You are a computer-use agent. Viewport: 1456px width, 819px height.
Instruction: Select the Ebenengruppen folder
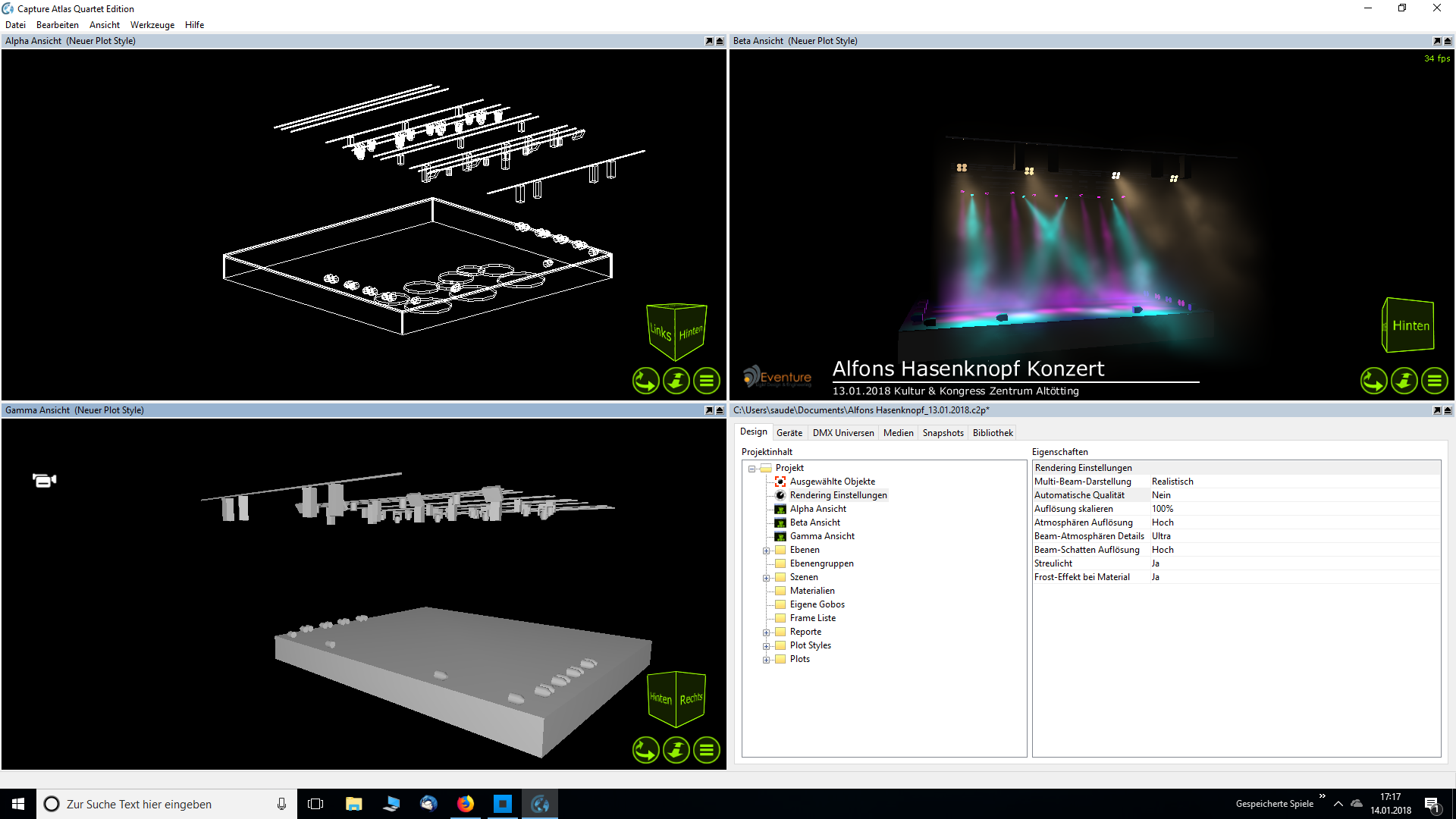tap(821, 563)
